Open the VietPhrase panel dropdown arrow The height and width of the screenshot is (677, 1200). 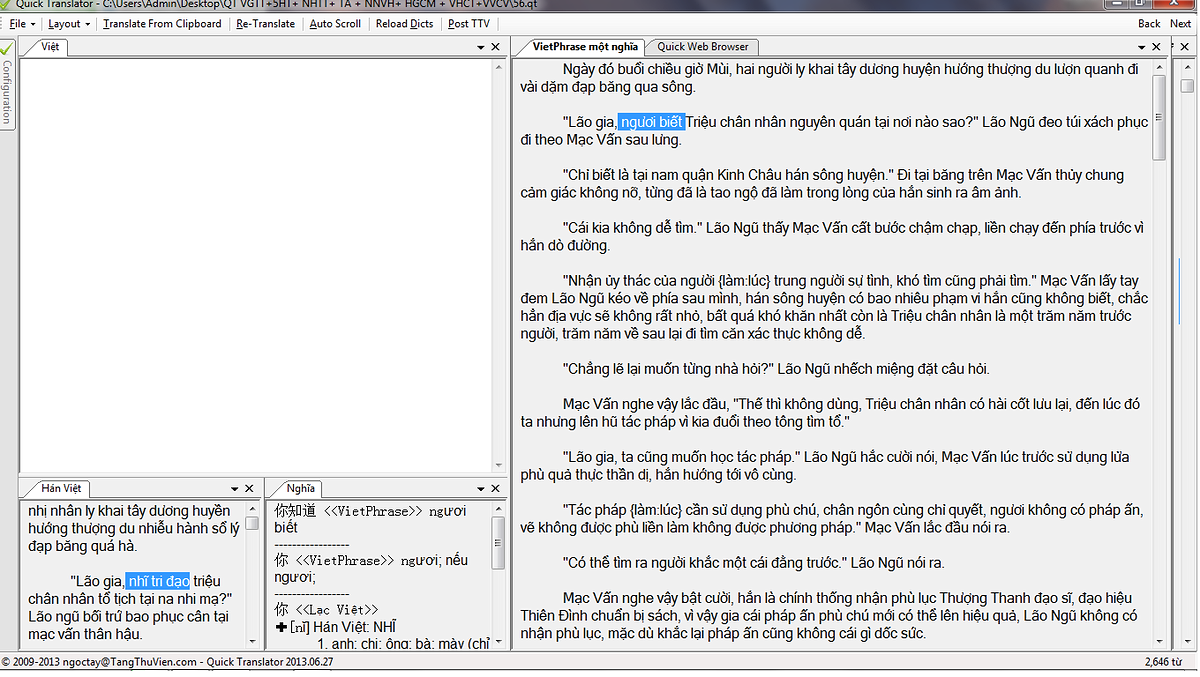pyautogui.click(x=1143, y=47)
